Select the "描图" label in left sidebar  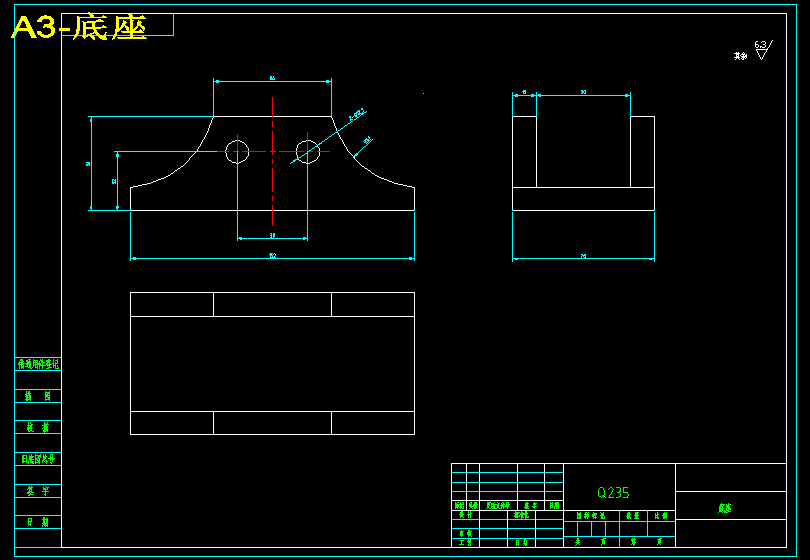(38, 396)
